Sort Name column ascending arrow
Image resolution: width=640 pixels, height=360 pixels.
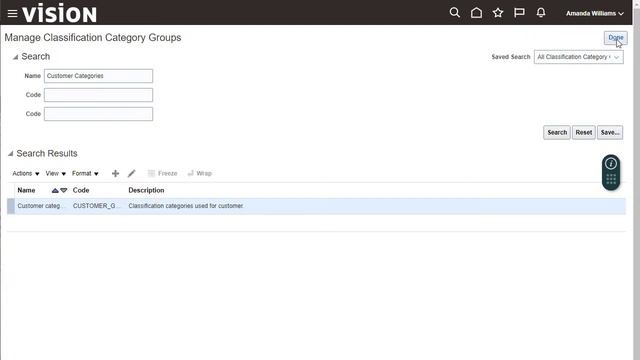55,190
